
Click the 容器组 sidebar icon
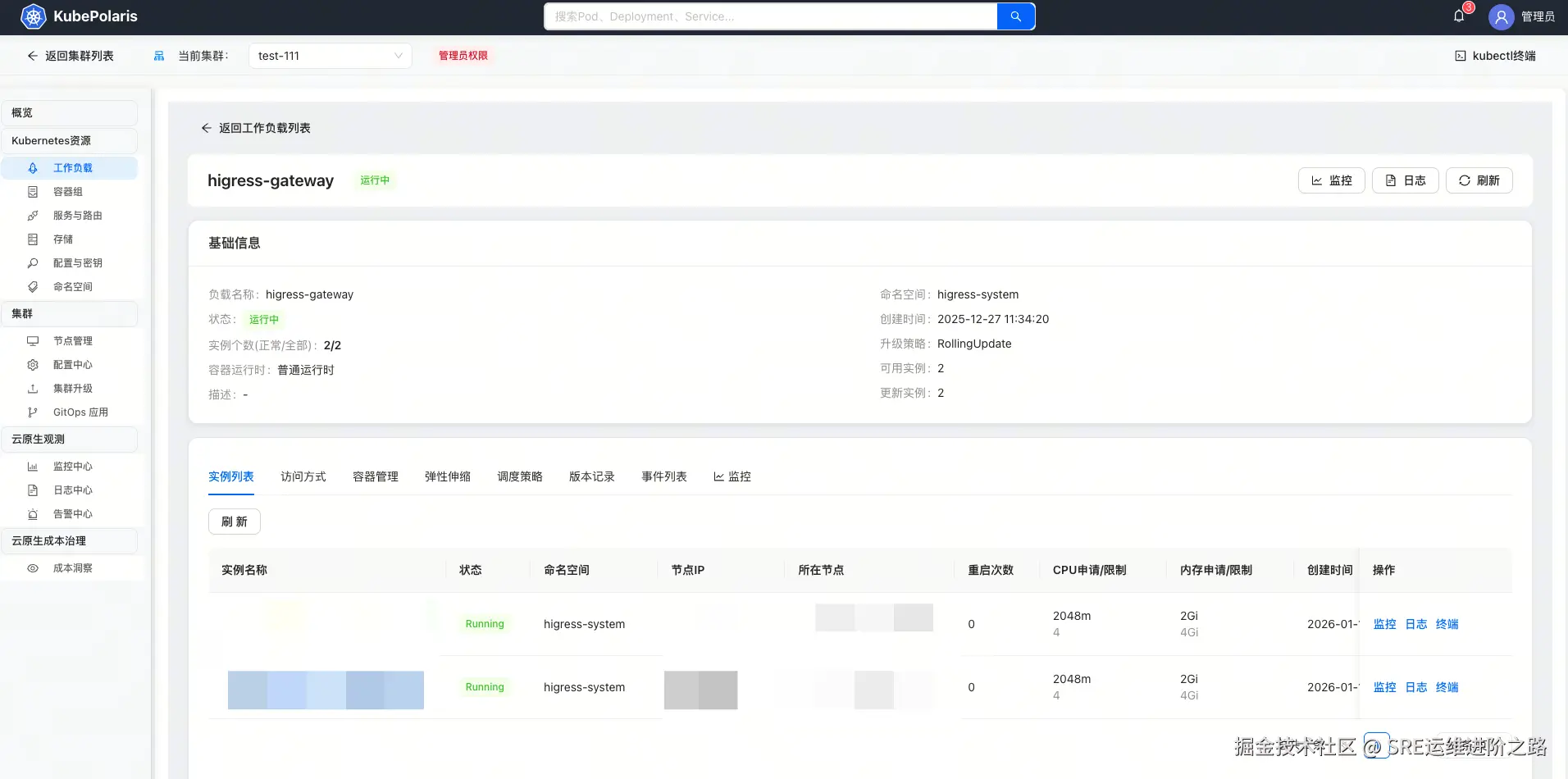coord(33,192)
